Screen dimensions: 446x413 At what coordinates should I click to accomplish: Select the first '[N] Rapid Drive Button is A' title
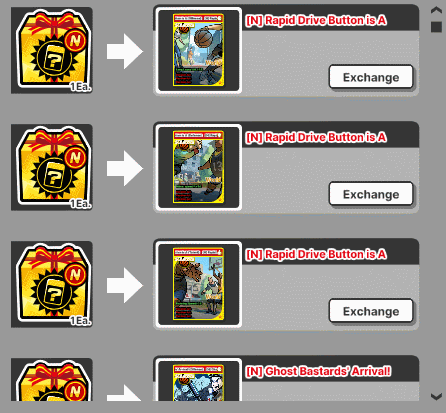pos(316,20)
